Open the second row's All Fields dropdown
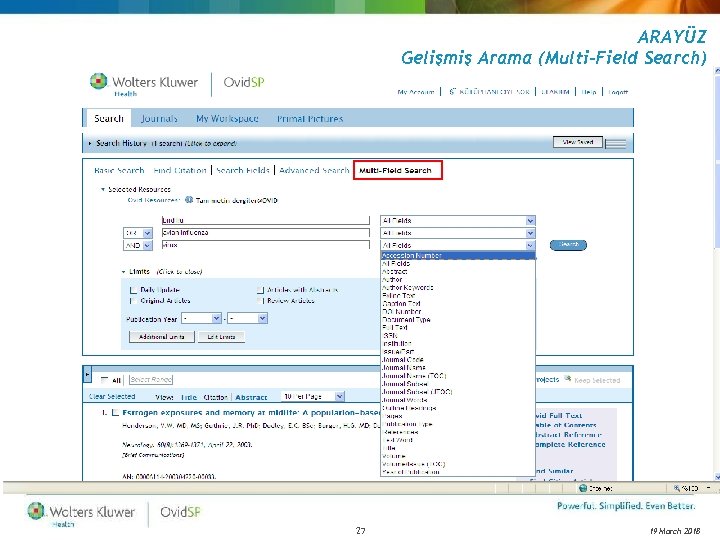720x540 pixels. [x=458, y=233]
